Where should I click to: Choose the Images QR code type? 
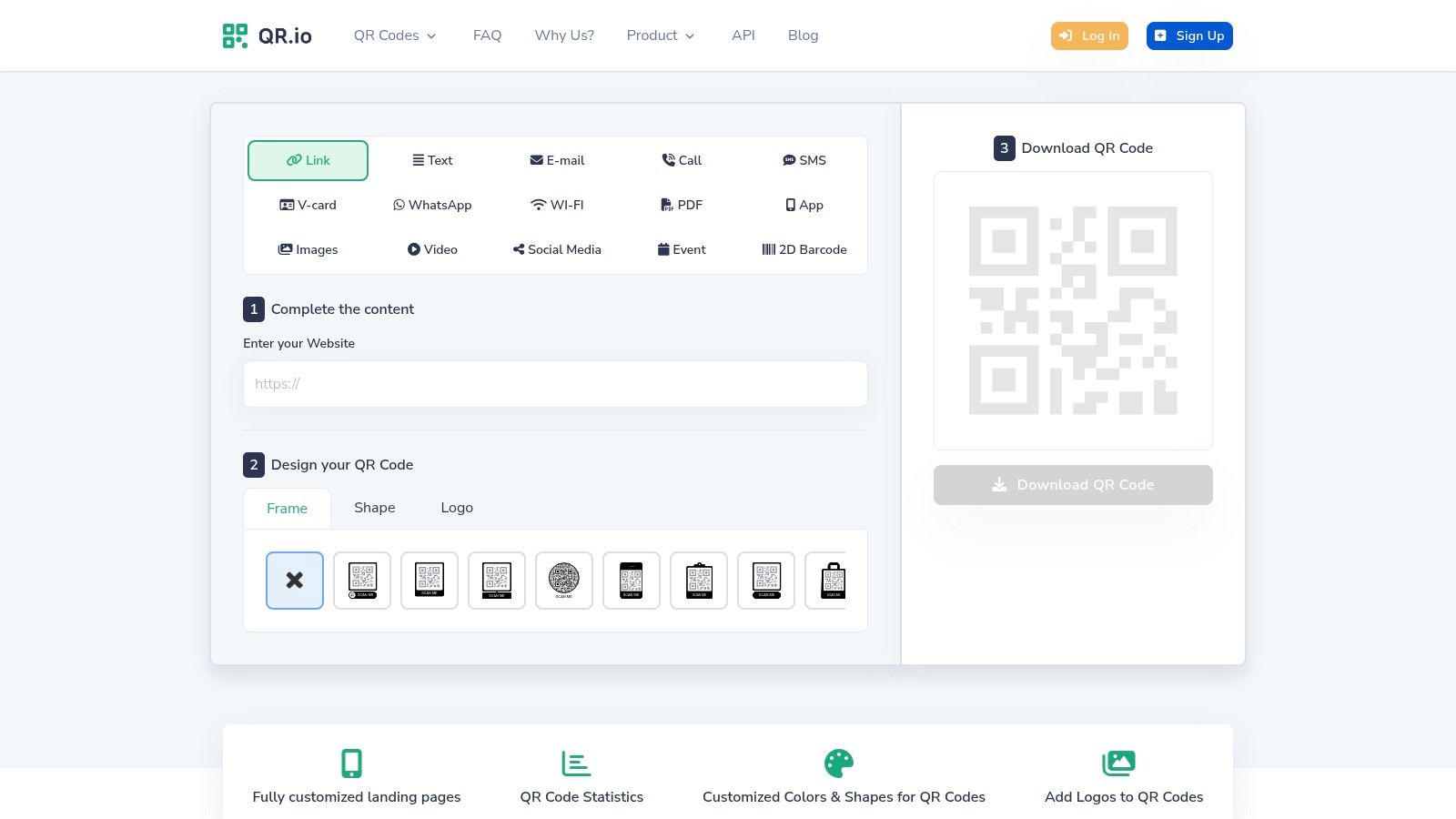pos(308,249)
